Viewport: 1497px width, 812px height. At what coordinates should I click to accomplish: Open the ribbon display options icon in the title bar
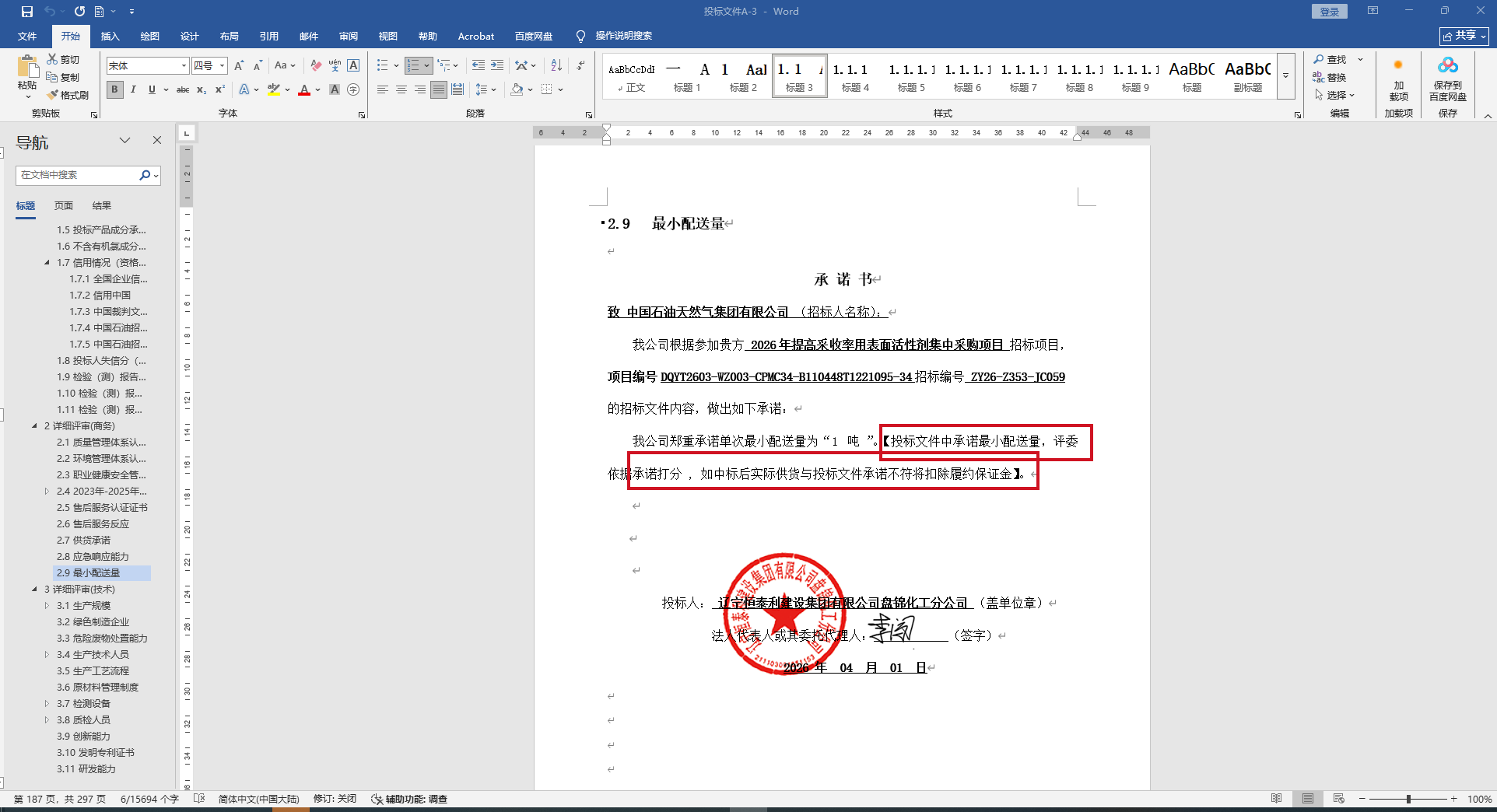1373,11
